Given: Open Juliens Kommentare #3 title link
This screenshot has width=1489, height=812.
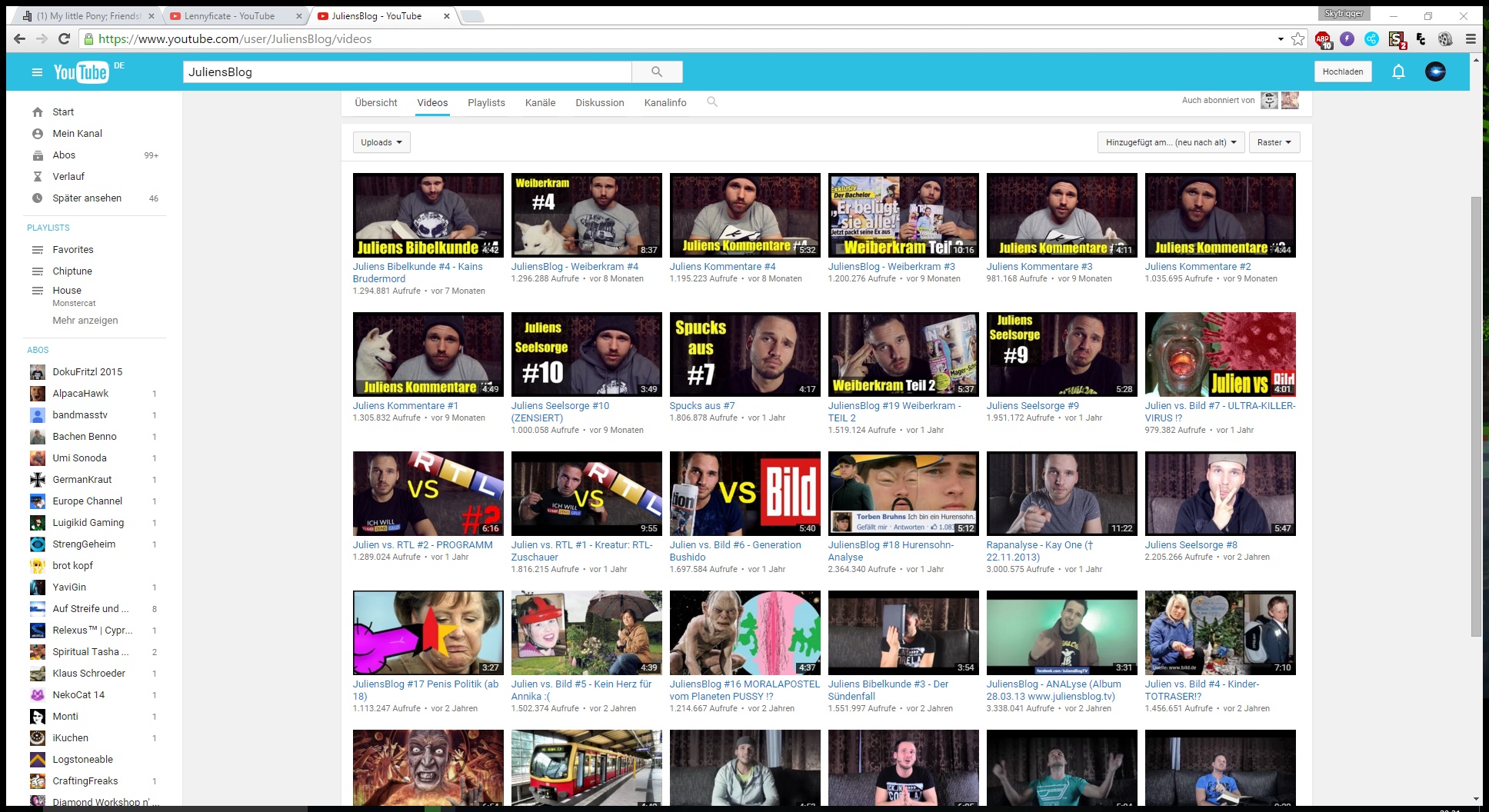Looking at the screenshot, I should pos(1039,266).
